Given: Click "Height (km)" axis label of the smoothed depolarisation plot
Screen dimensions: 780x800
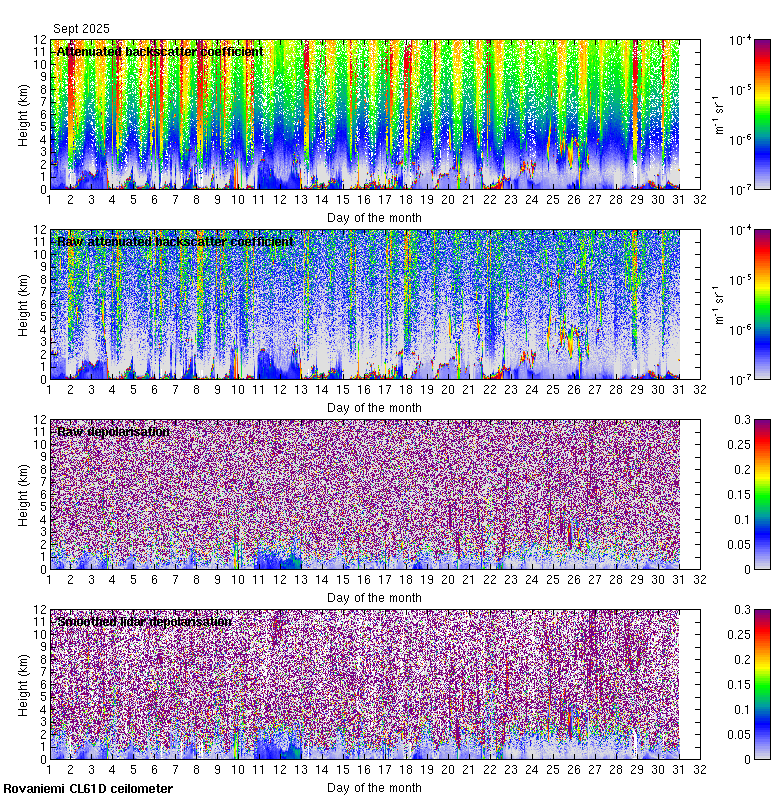Looking at the screenshot, I should [x=23, y=685].
